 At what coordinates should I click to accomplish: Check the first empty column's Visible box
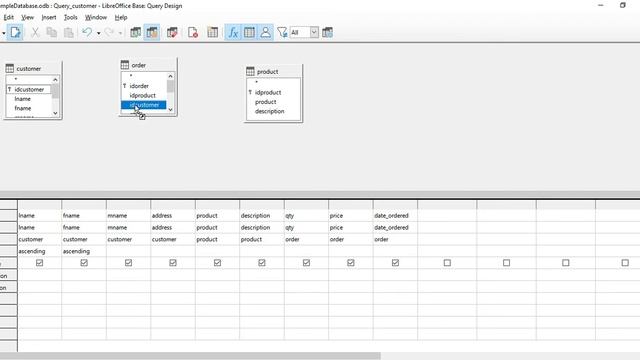coord(447,263)
